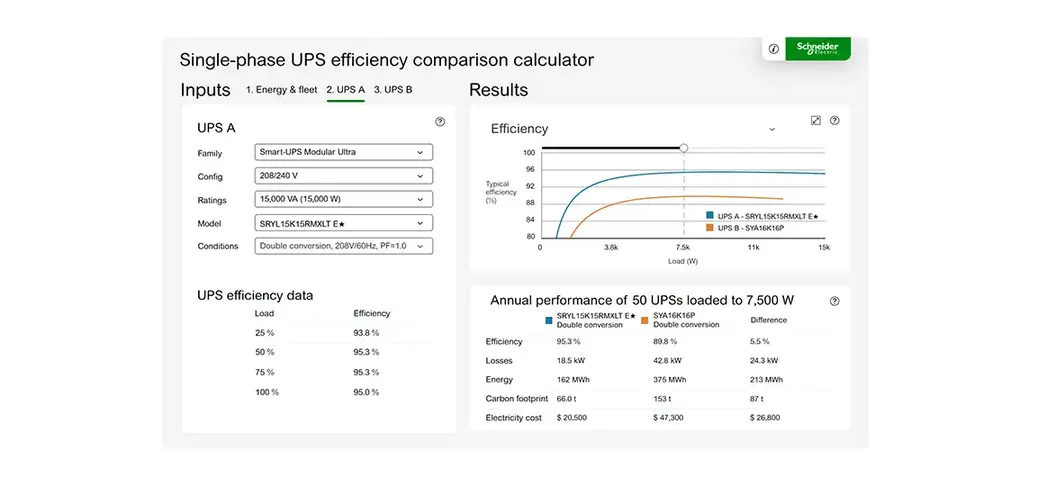The image size is (1038, 486).
Task: Open the Config dropdown 208/240 V
Action: (344, 176)
